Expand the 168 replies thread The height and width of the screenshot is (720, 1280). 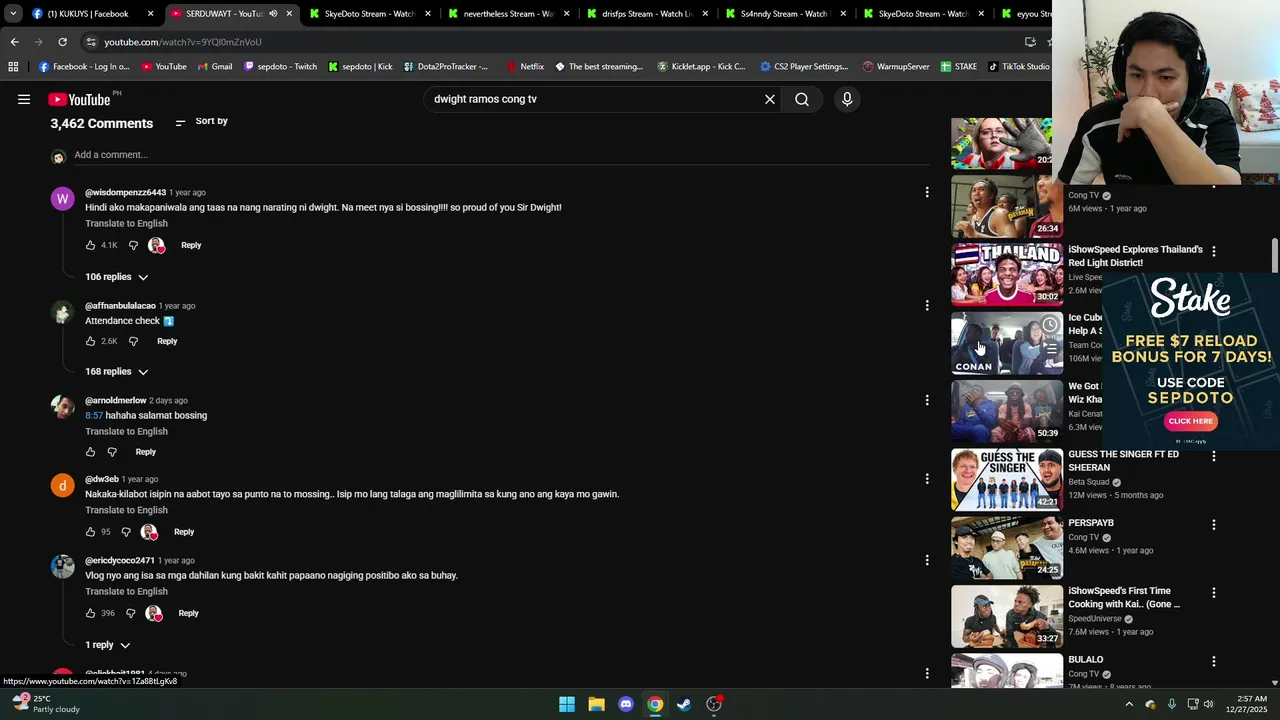(x=117, y=372)
